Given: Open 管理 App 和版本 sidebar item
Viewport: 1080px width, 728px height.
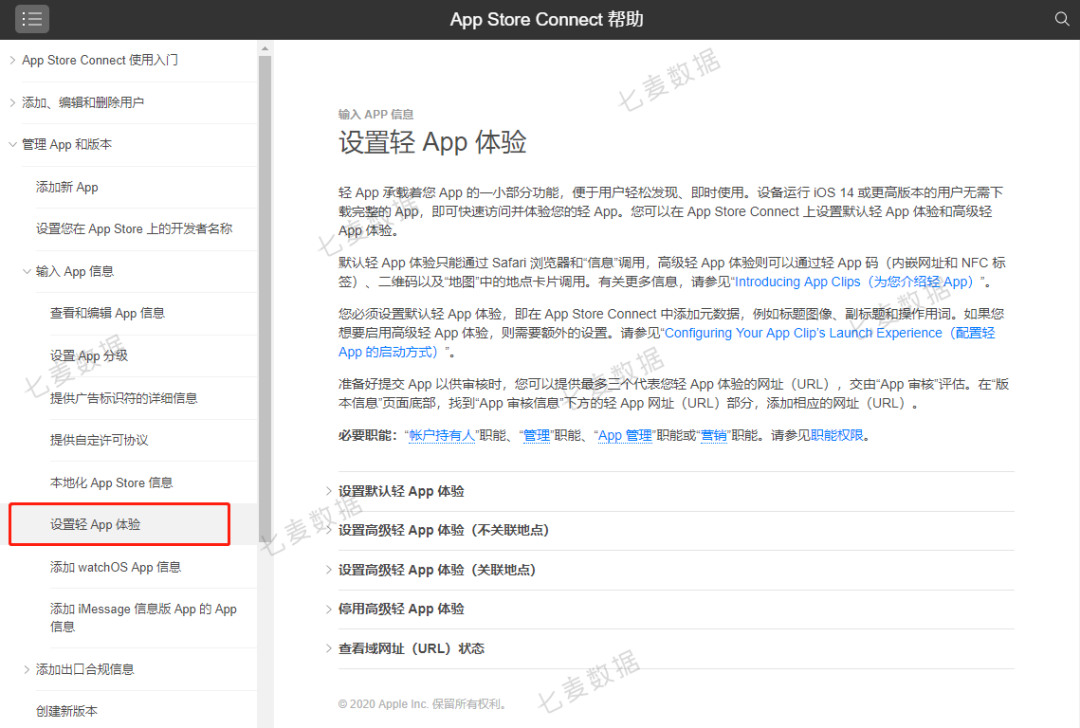Looking at the screenshot, I should (x=66, y=145).
